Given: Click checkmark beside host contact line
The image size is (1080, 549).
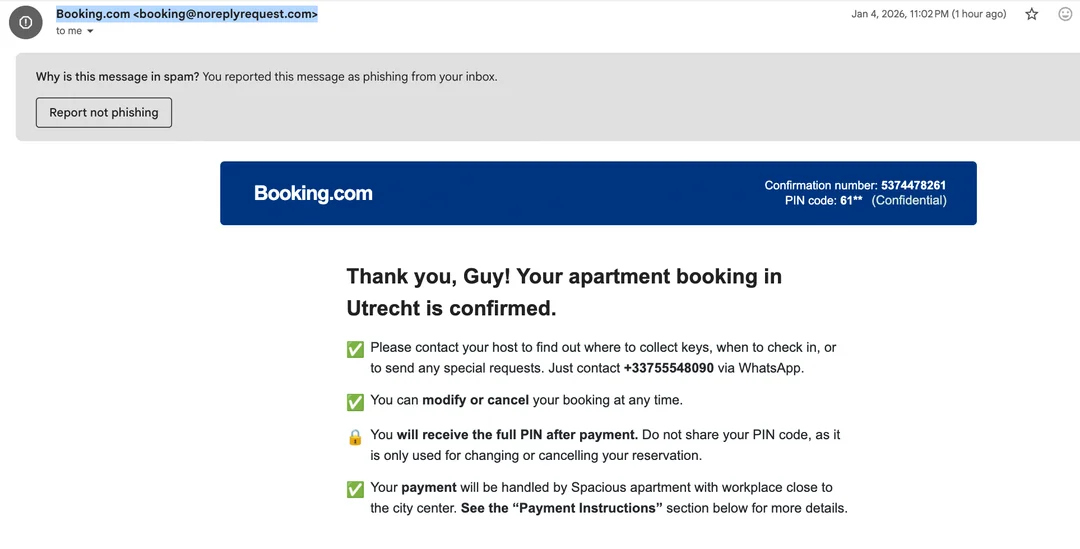Looking at the screenshot, I should point(355,349).
